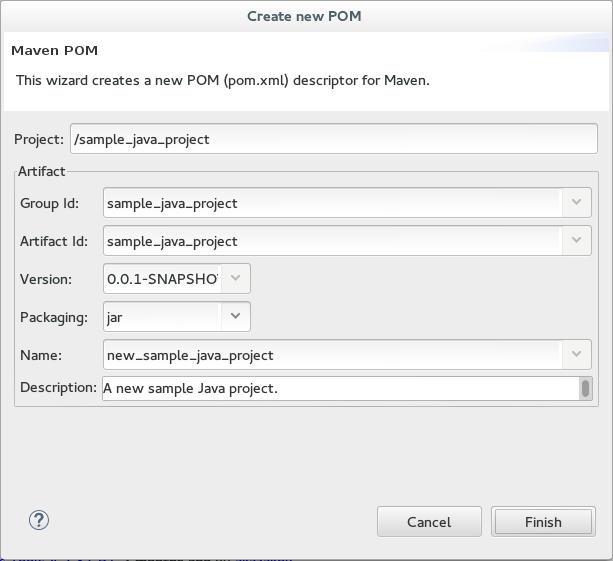Screen dimensions: 613x561
Task: Click the 'Maven POM' heading text
Action: [54, 50]
